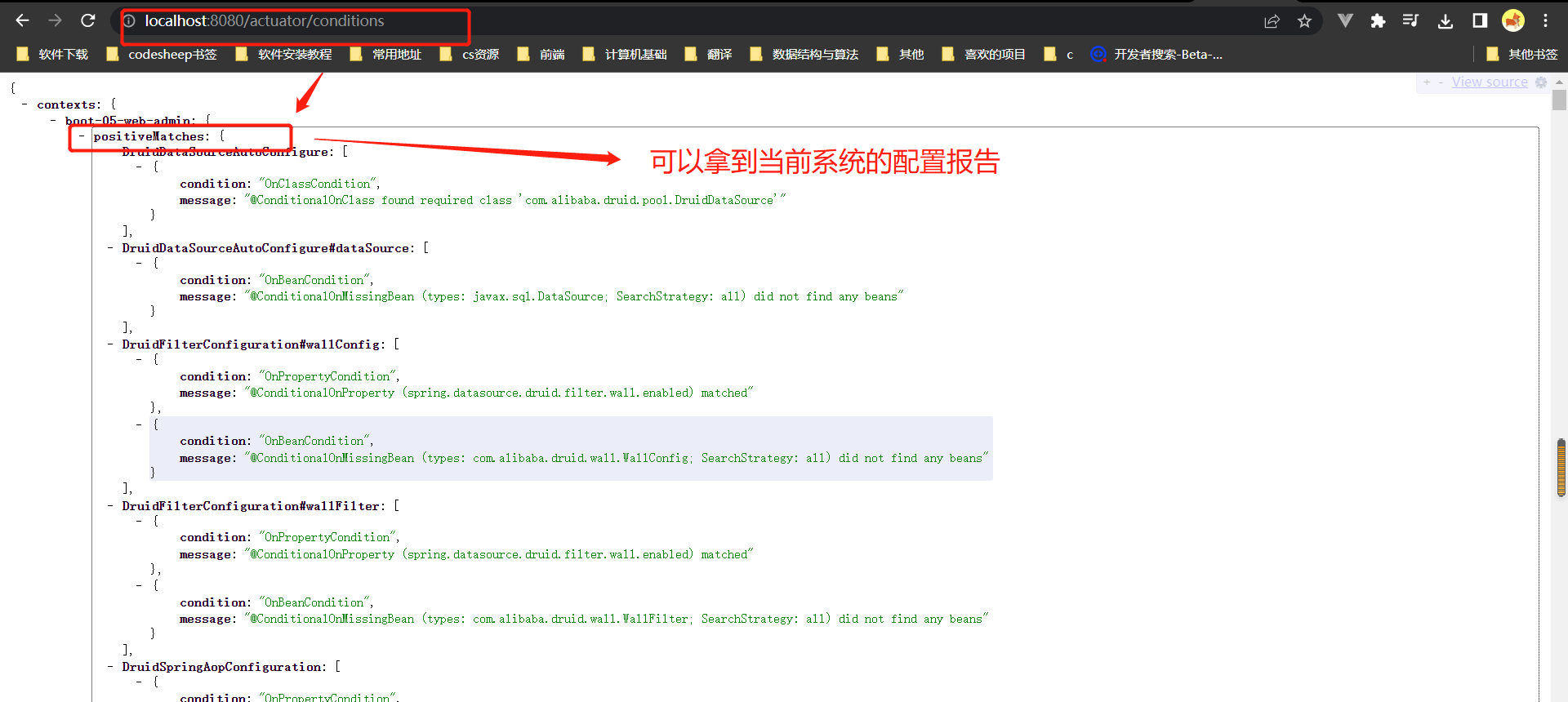Collapse the wallFilter OnPropertyCondition object
1568x702 pixels.
(139, 521)
